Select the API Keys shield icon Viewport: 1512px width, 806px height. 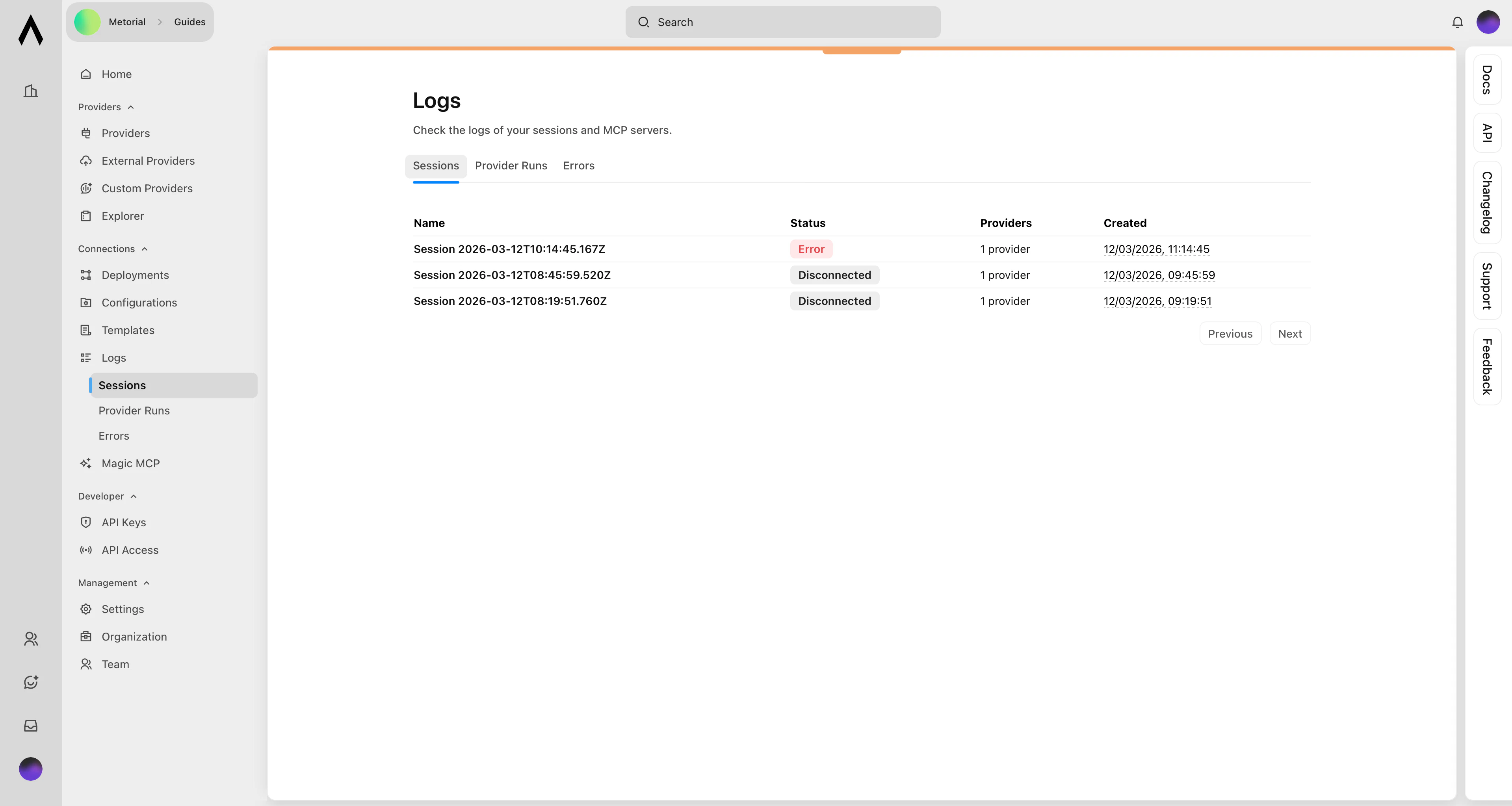[x=86, y=522]
